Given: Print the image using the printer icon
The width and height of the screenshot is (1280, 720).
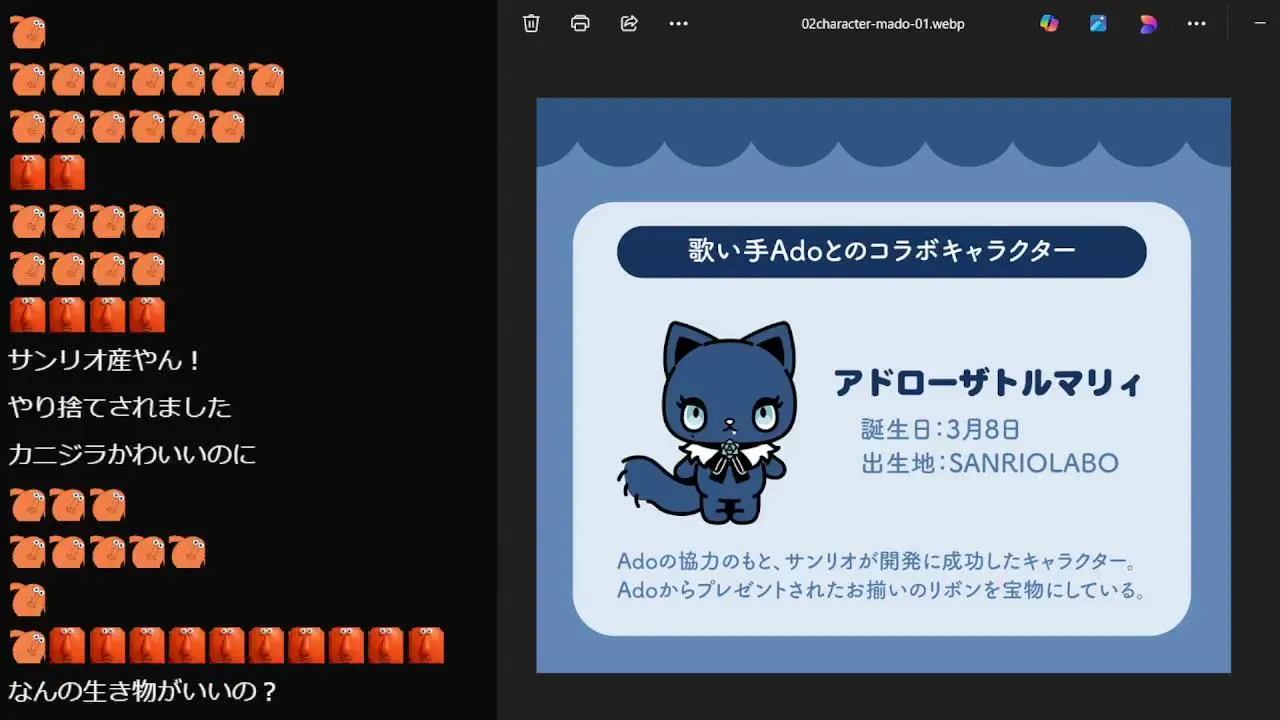Looking at the screenshot, I should tap(580, 23).
